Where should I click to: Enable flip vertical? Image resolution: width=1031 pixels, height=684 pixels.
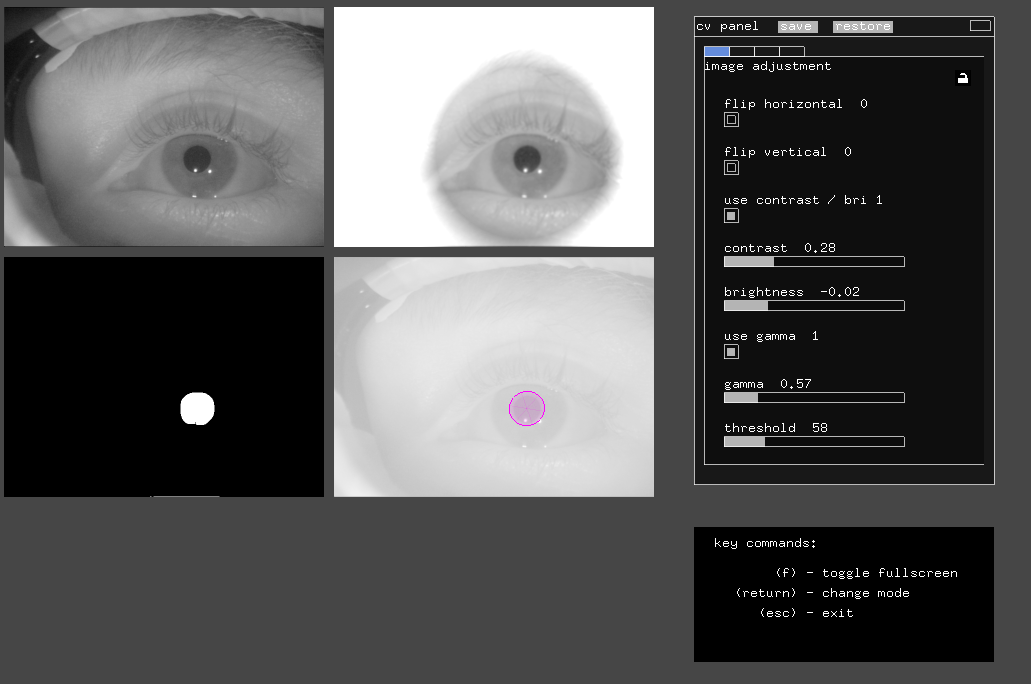coord(731,167)
